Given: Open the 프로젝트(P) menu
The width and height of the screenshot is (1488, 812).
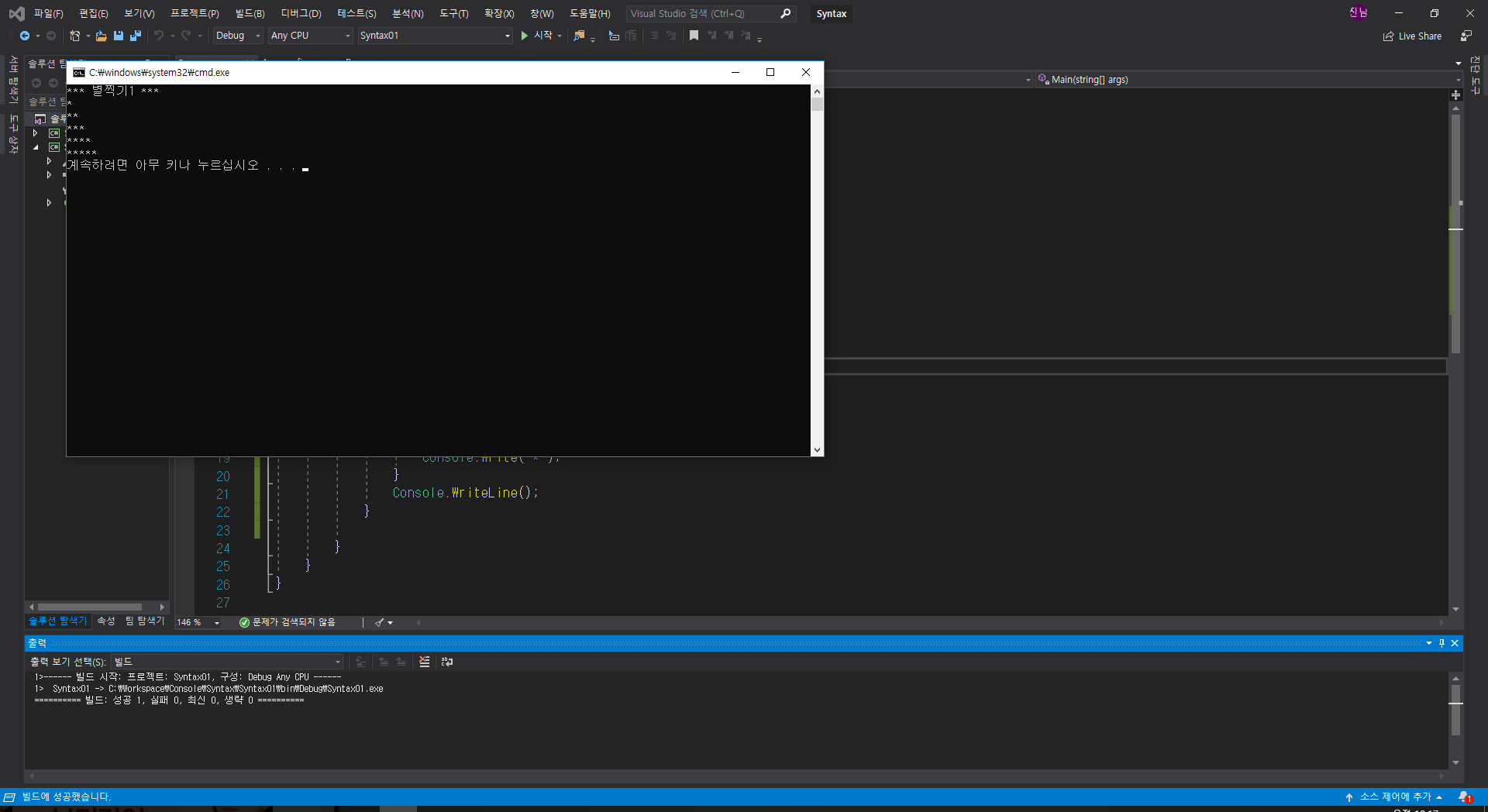Looking at the screenshot, I should (x=195, y=13).
